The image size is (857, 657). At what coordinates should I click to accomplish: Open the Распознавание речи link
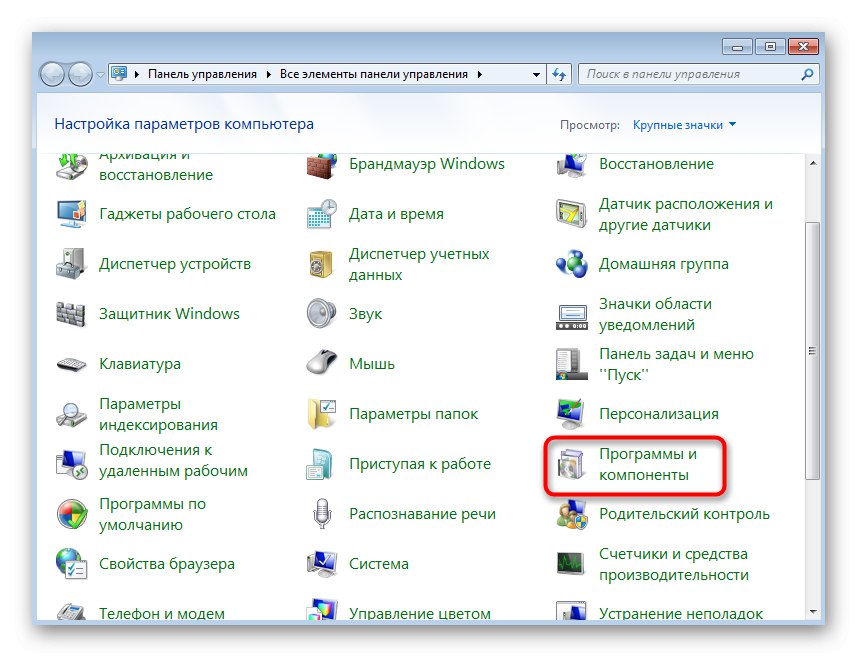tap(422, 514)
